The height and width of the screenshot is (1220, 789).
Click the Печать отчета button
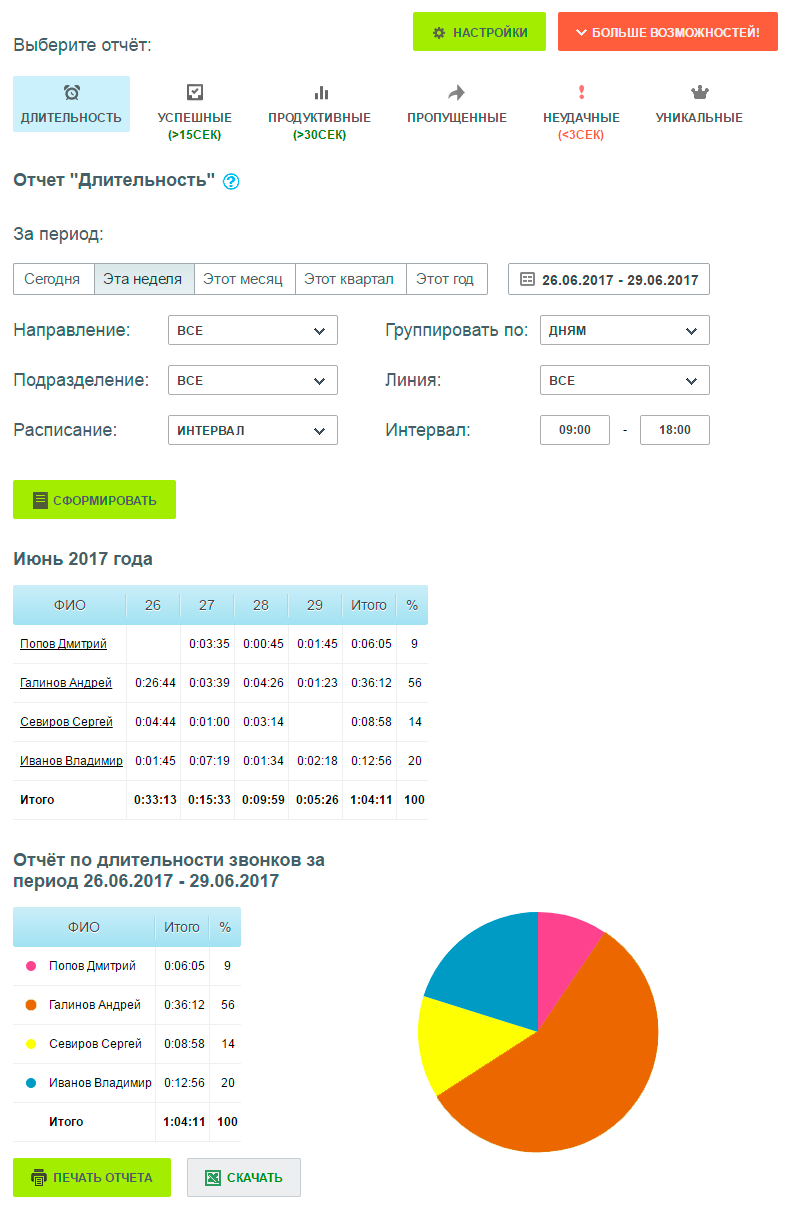(92, 1178)
